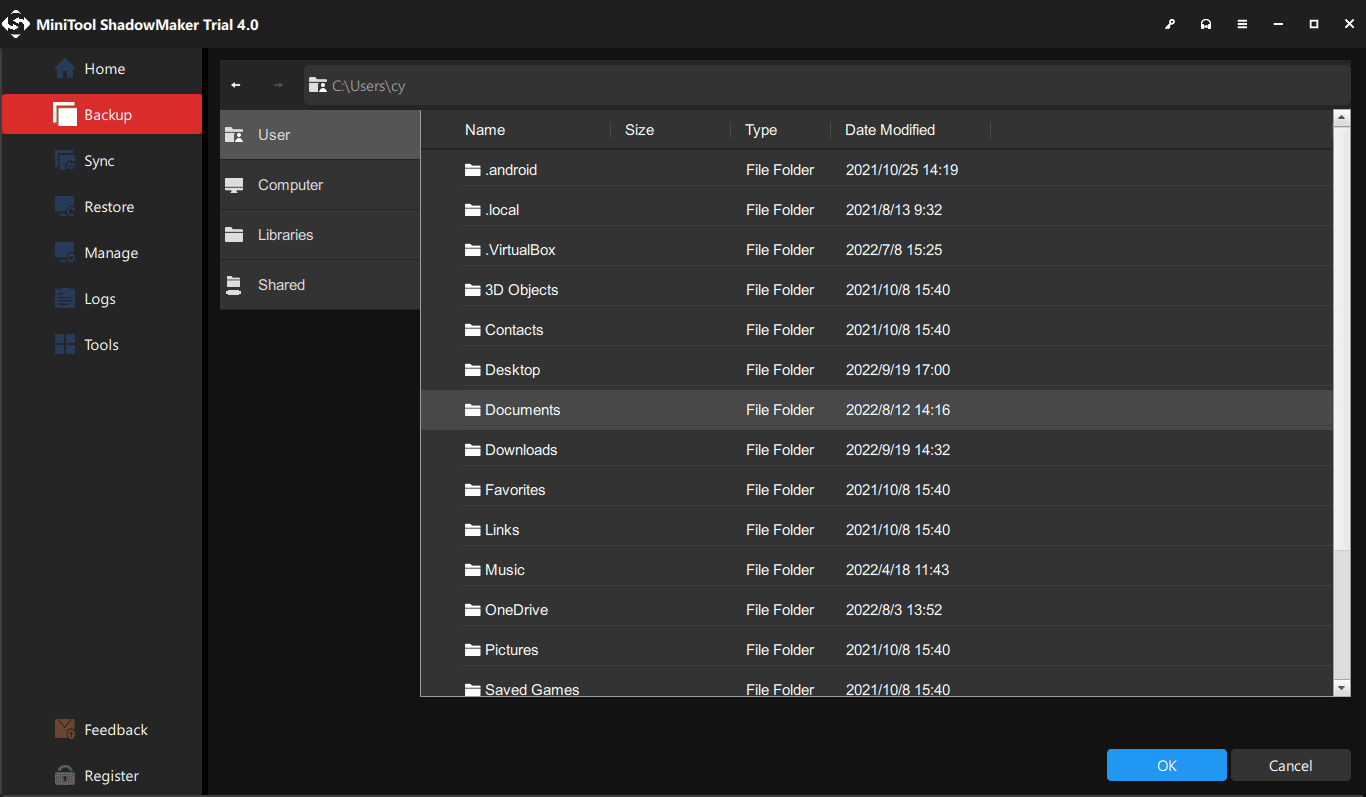This screenshot has width=1366, height=797.
Task: Click the Register icon at bottom left
Action: click(x=64, y=775)
